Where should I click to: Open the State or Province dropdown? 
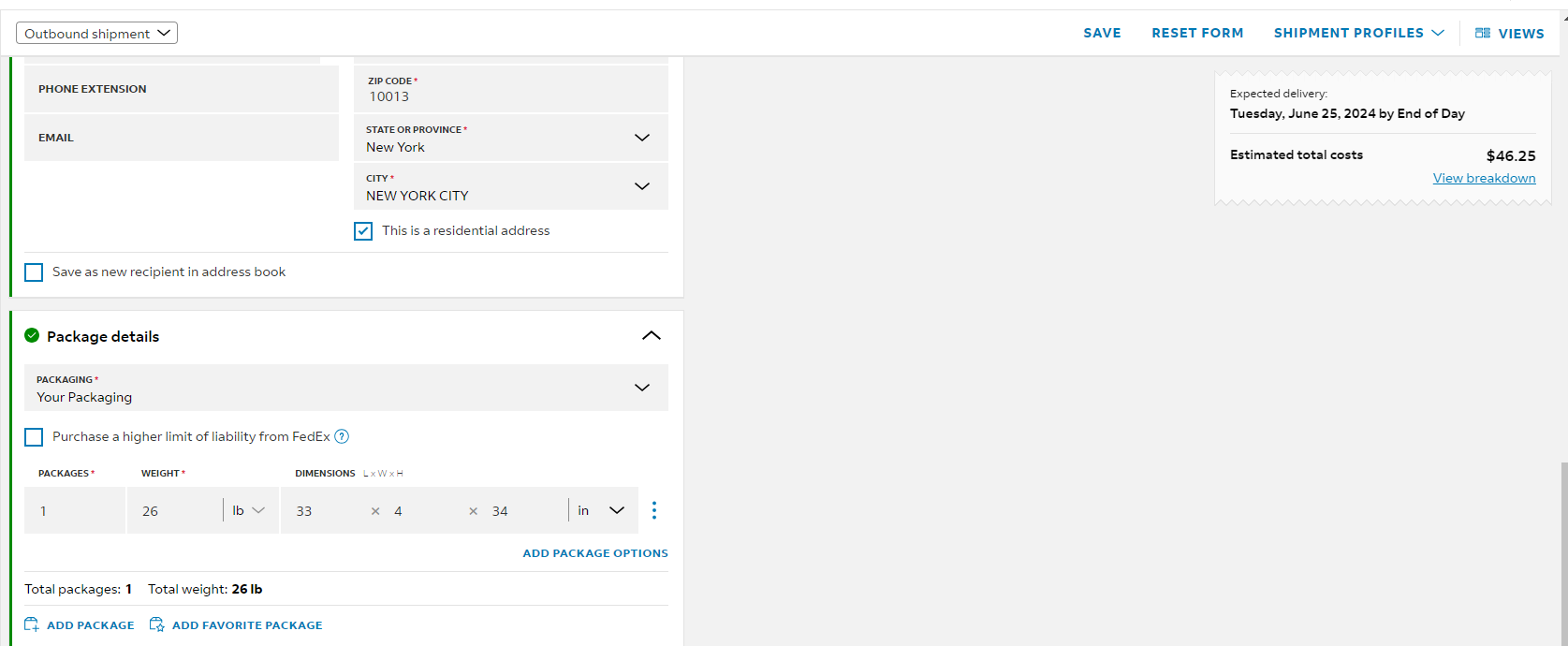511,138
